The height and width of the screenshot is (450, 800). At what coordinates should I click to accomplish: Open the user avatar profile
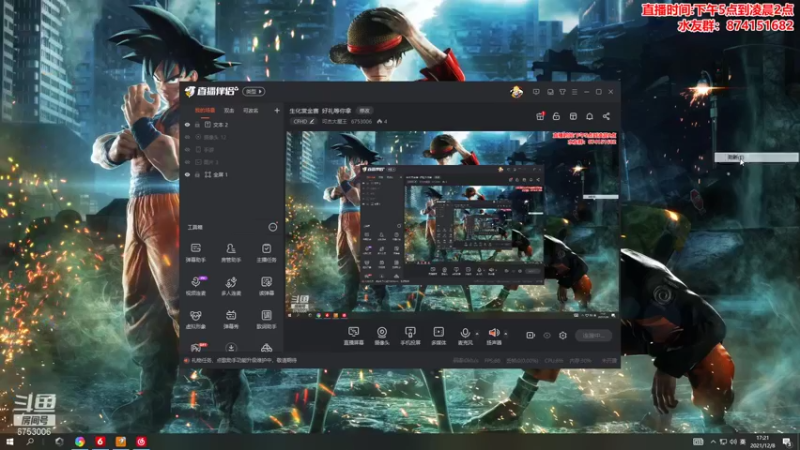point(516,92)
